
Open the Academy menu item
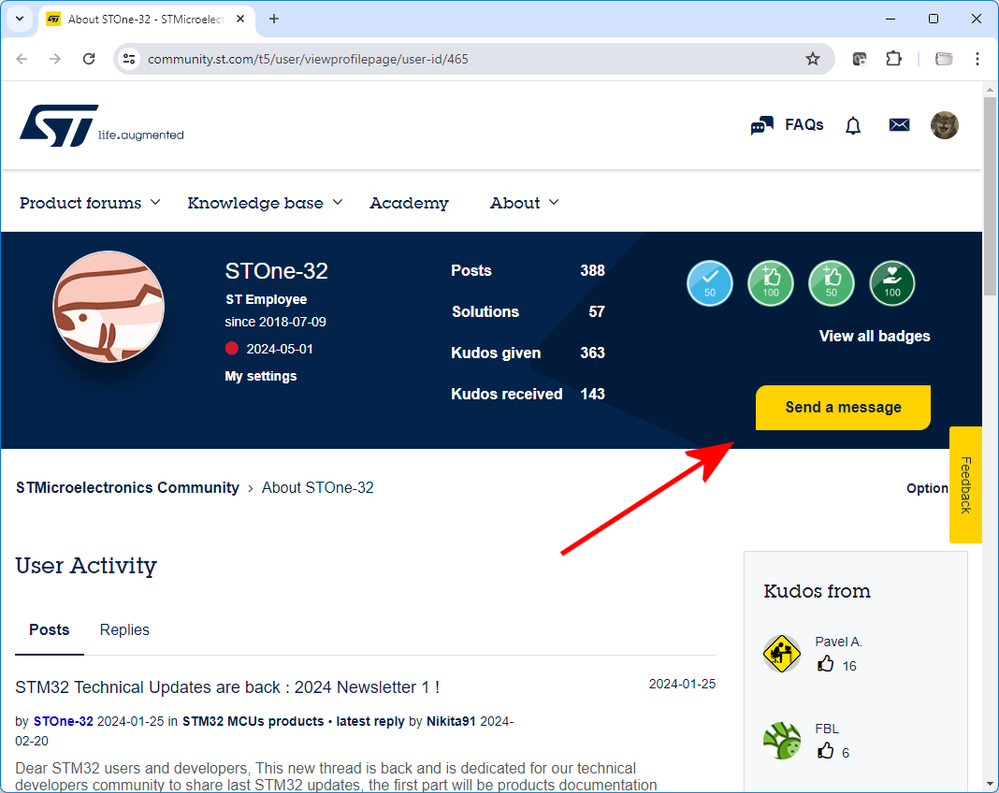pos(409,203)
